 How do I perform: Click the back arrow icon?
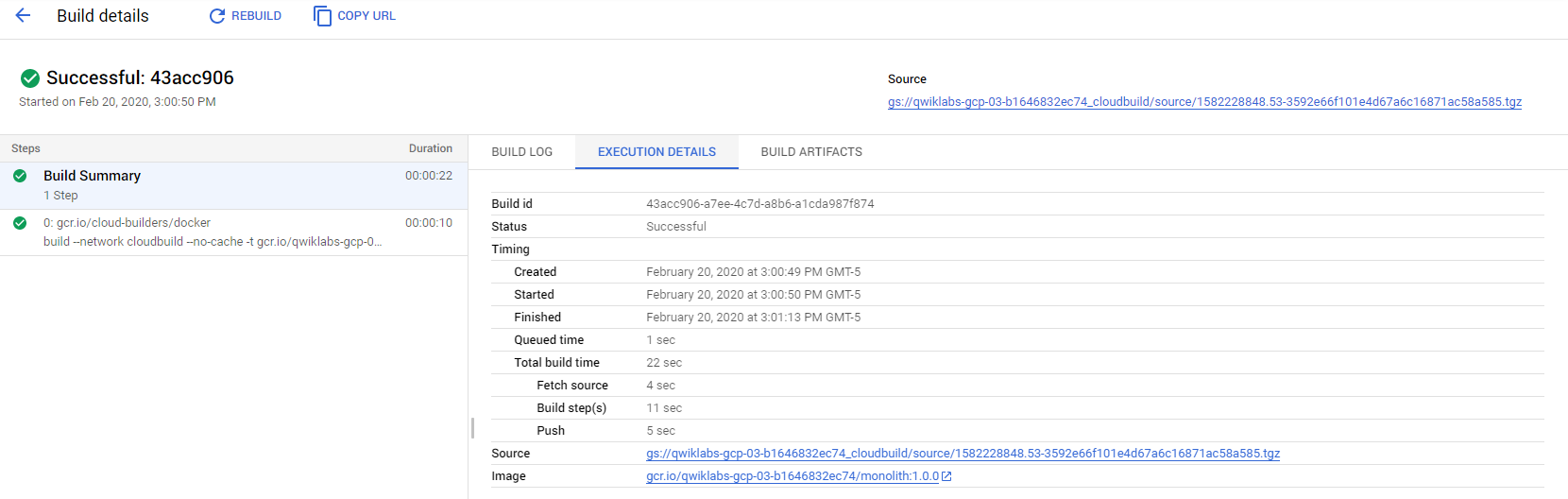[24, 16]
